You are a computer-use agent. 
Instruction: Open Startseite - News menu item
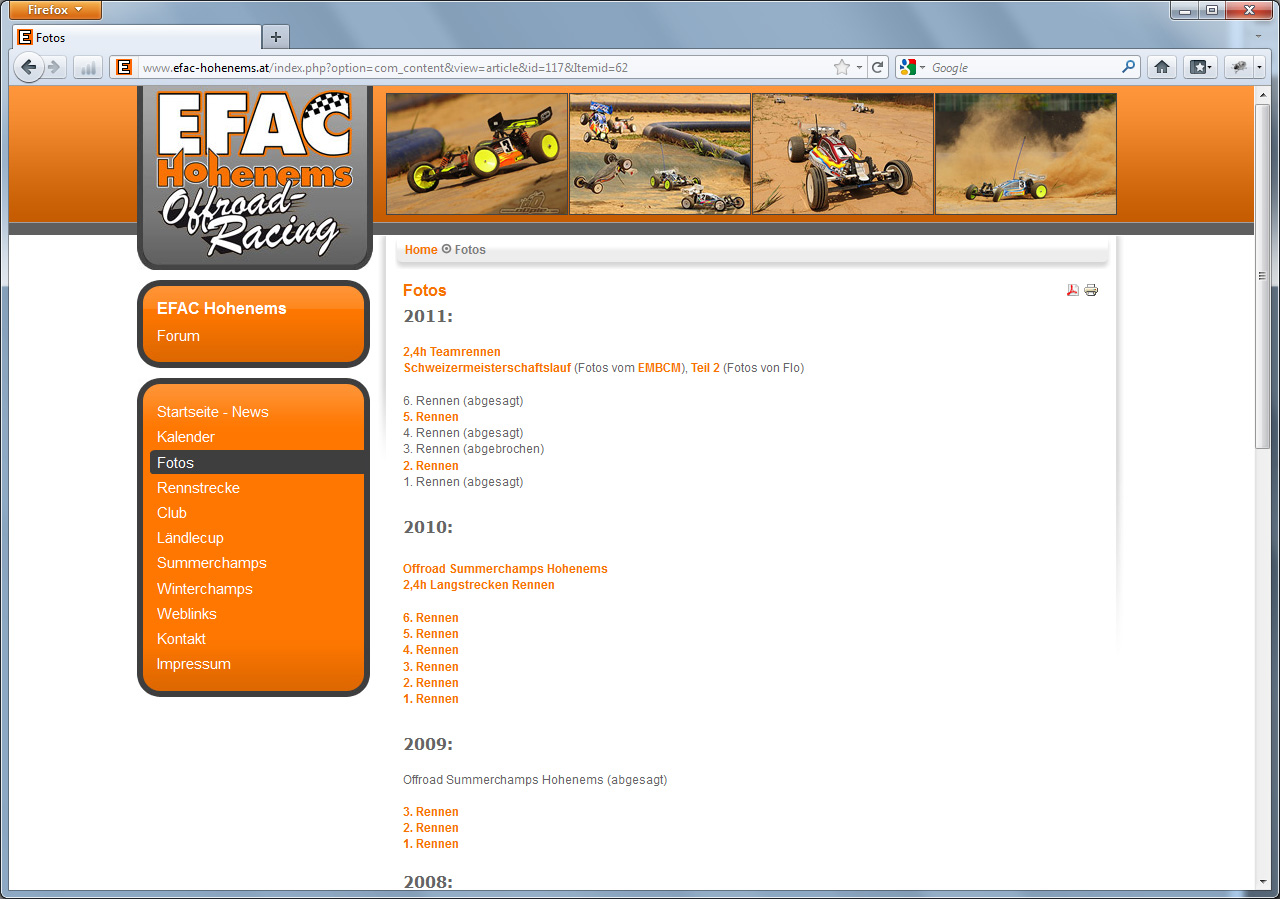coord(212,412)
